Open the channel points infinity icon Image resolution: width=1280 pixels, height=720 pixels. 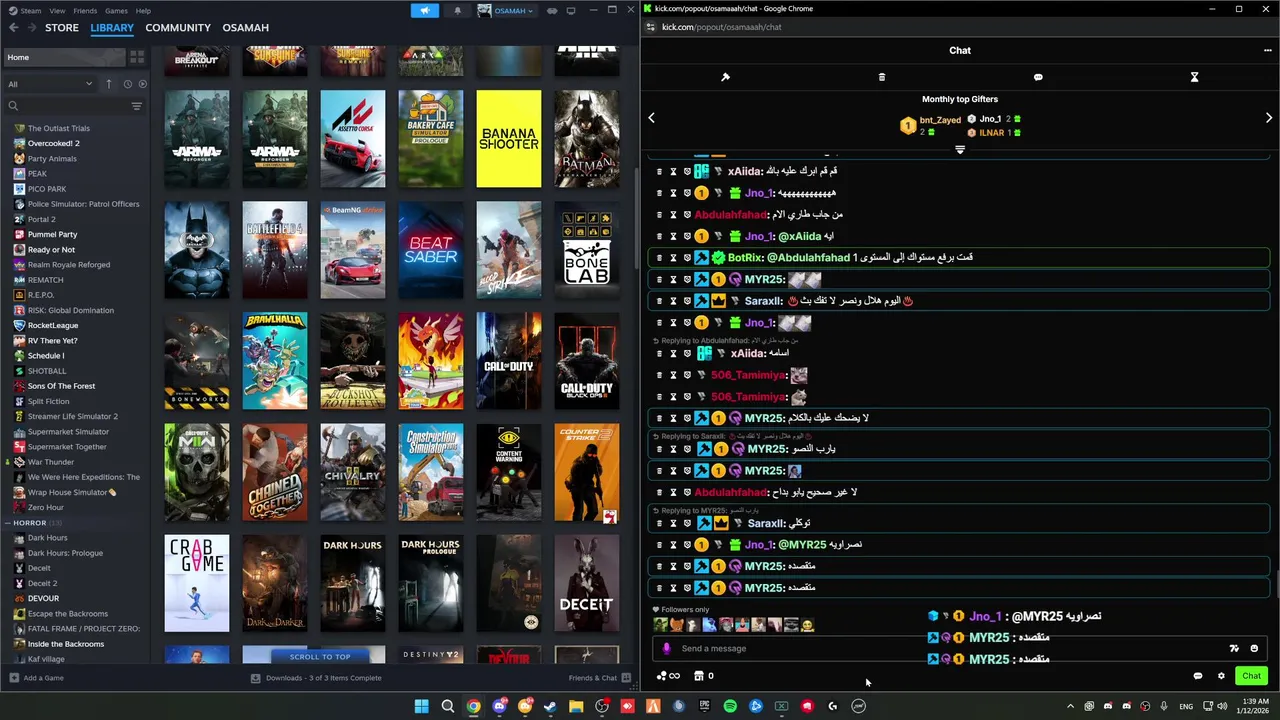pyautogui.click(x=668, y=676)
